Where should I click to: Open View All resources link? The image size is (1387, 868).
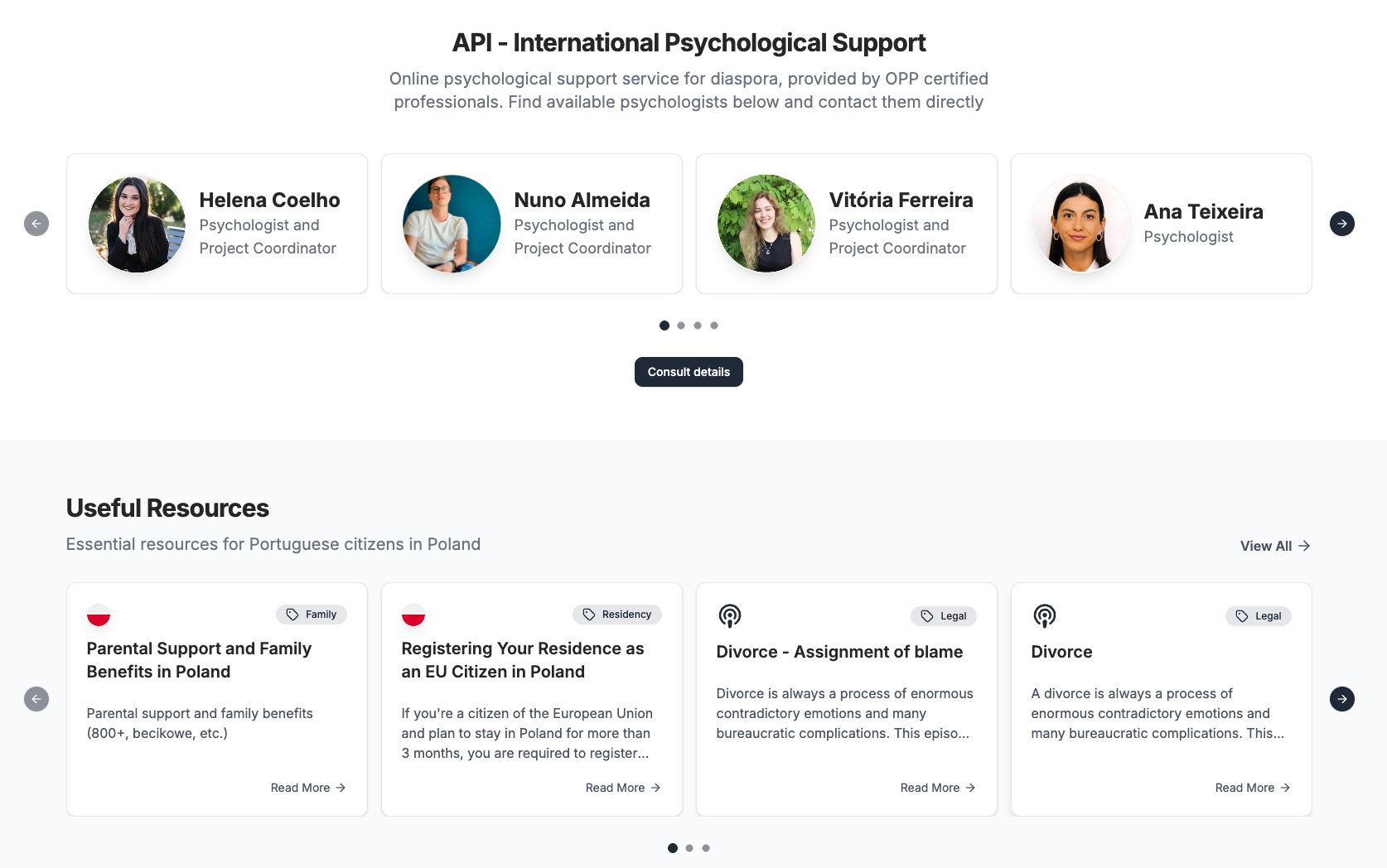point(1274,546)
